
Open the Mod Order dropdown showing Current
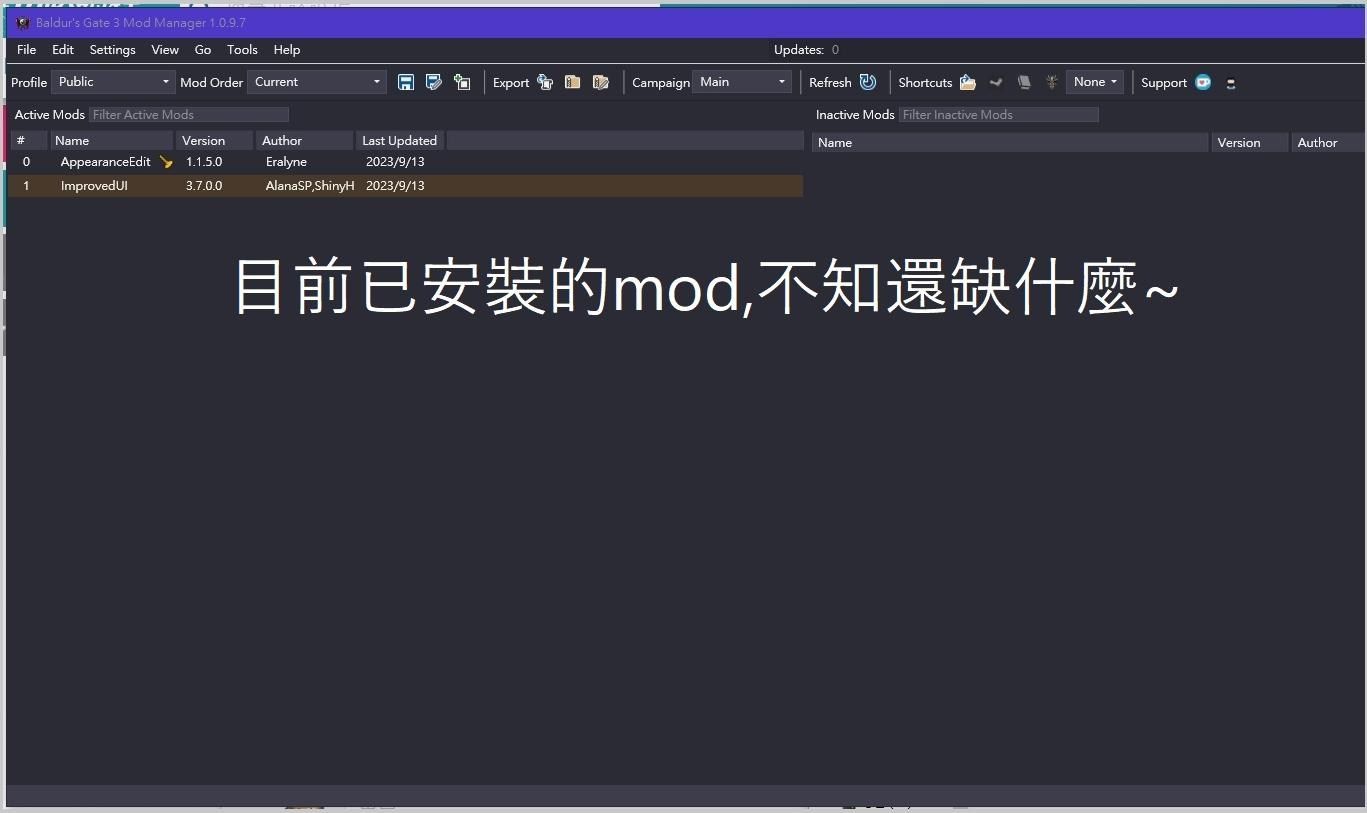pos(317,82)
